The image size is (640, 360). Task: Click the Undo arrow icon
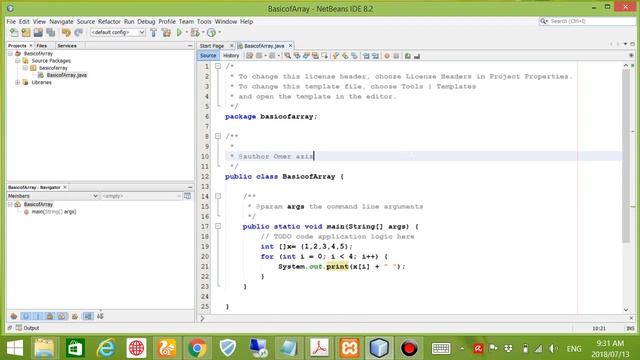(66, 32)
